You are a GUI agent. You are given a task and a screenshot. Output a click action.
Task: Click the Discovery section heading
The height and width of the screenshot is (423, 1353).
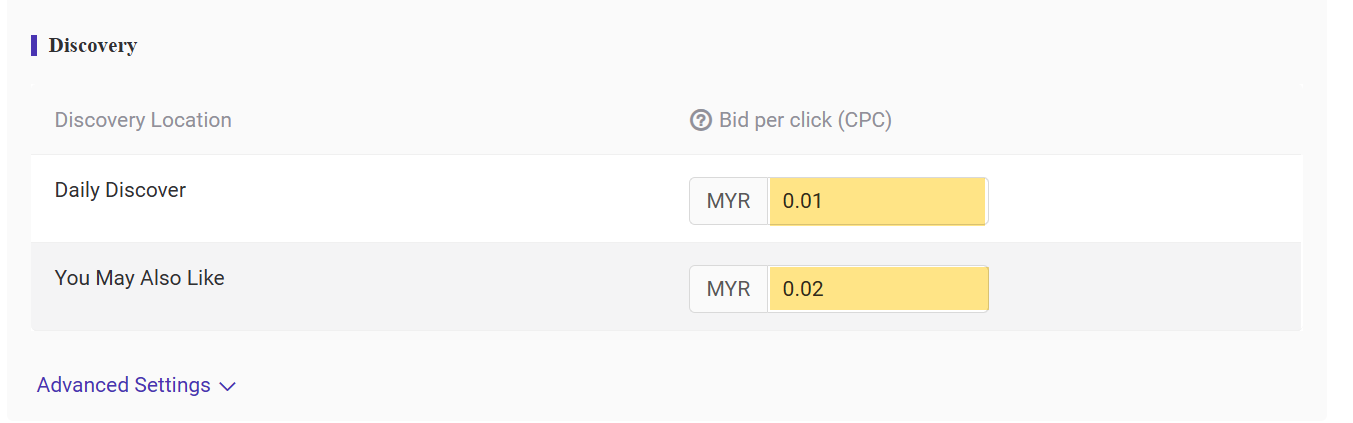(93, 45)
